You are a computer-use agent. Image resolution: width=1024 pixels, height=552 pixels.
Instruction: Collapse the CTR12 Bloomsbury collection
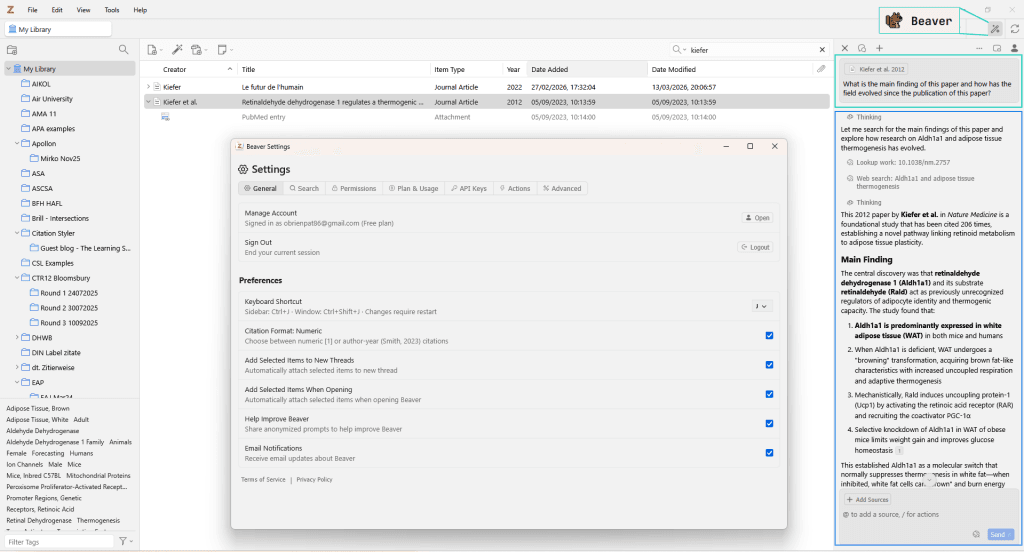point(17,278)
